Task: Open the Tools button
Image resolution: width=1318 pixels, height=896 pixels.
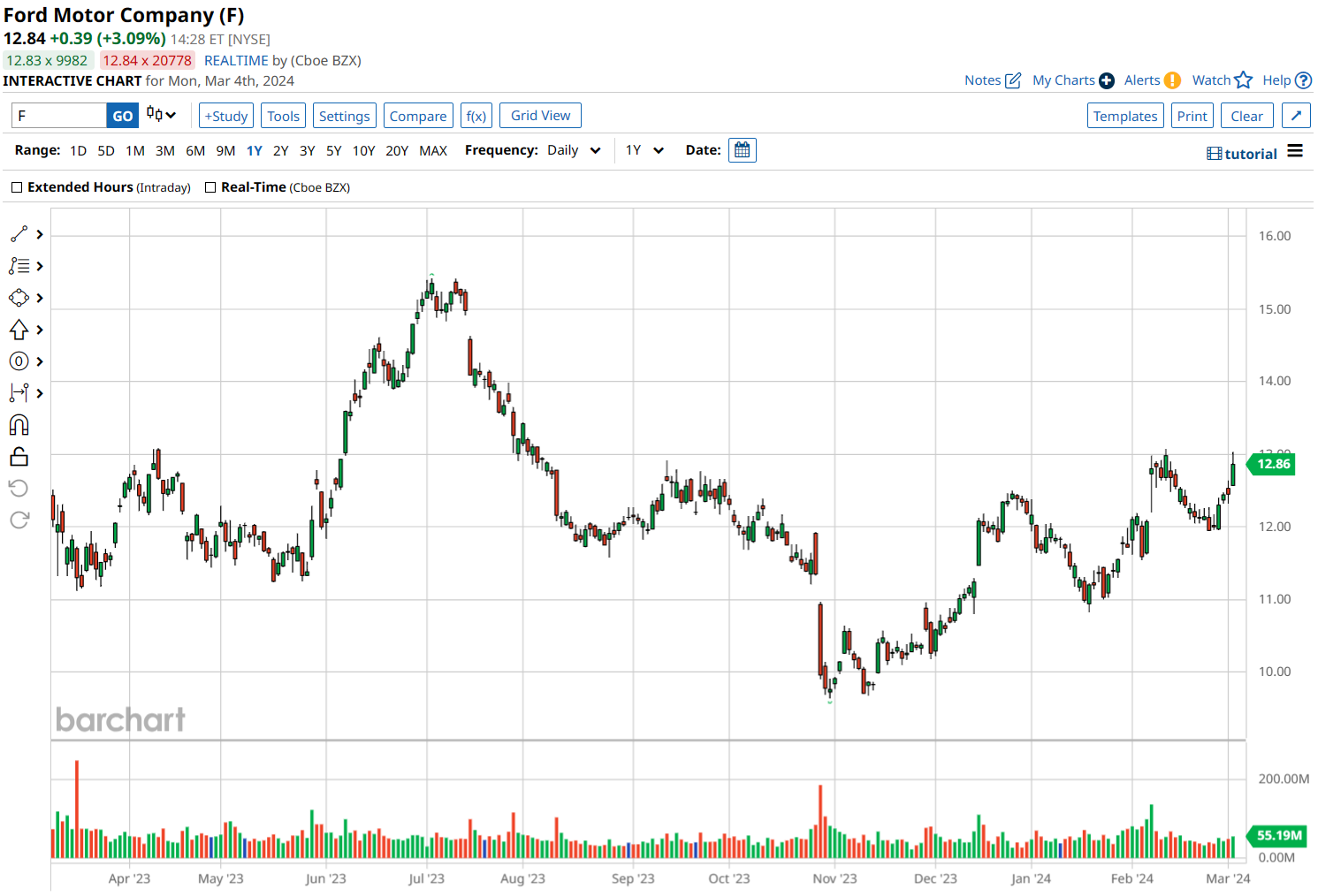Action: (284, 116)
